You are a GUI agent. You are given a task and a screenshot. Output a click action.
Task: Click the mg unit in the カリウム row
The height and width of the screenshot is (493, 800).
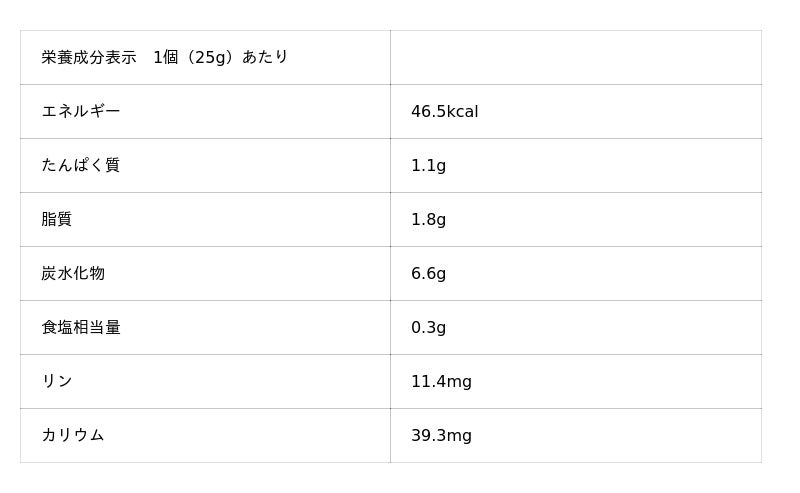[460, 435]
